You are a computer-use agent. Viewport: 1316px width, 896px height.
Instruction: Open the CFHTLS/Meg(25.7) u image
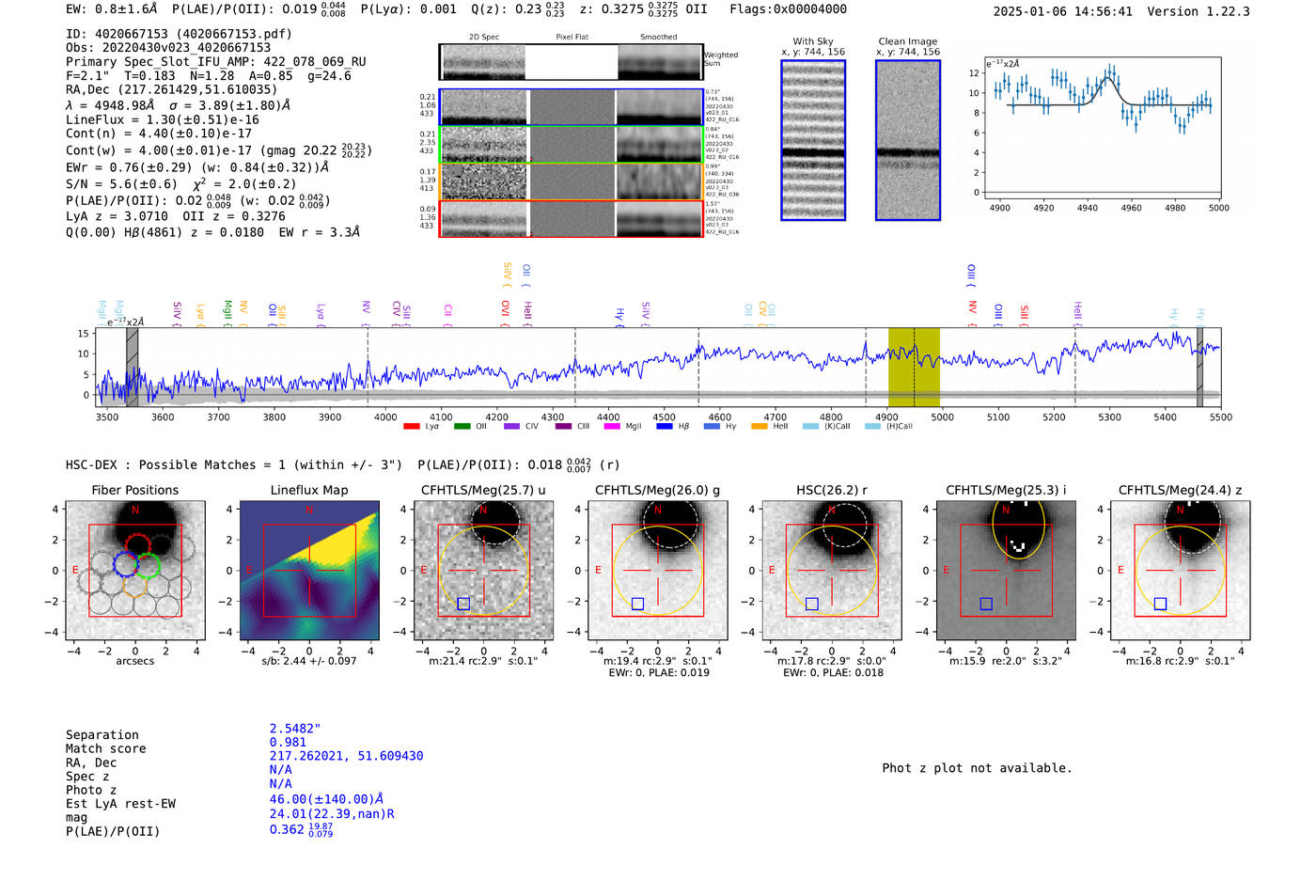(x=483, y=570)
